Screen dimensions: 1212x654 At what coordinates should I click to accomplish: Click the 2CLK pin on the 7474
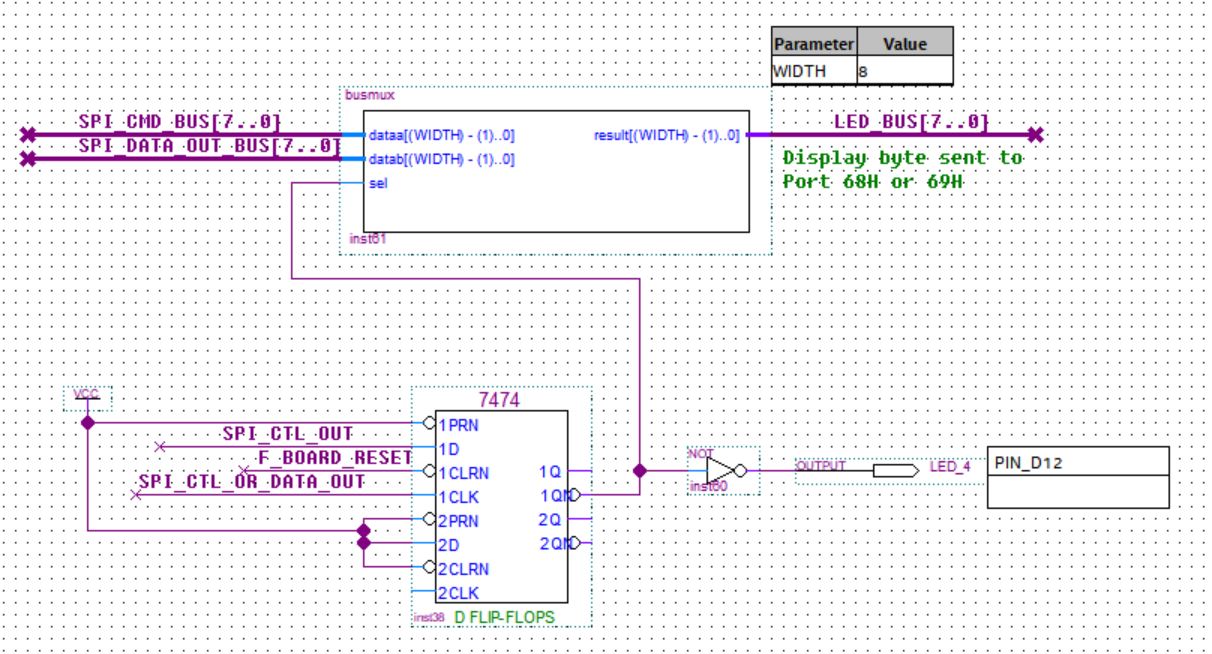(457, 594)
